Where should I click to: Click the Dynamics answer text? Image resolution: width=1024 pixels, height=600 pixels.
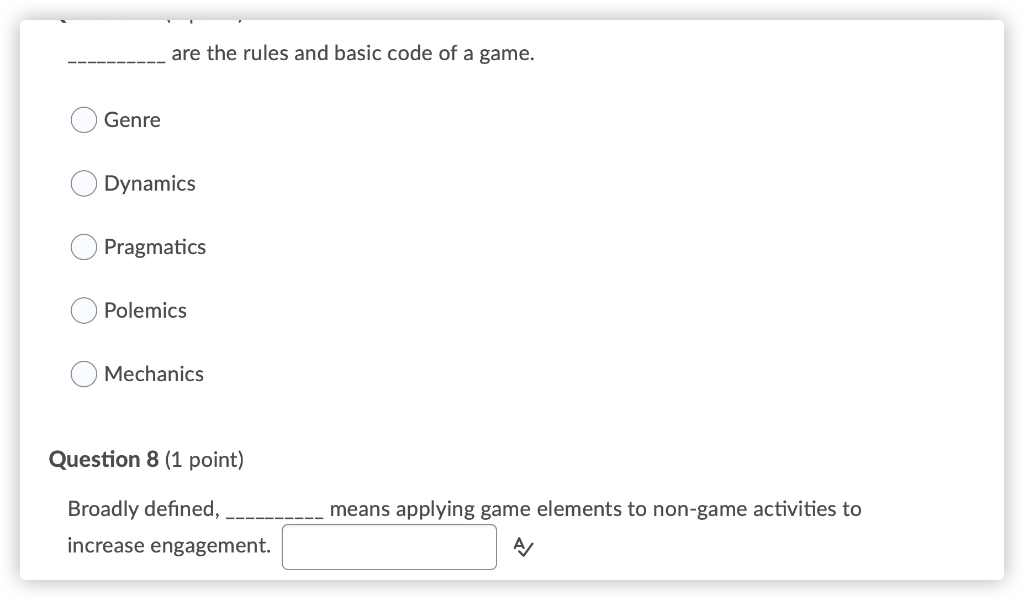[149, 183]
